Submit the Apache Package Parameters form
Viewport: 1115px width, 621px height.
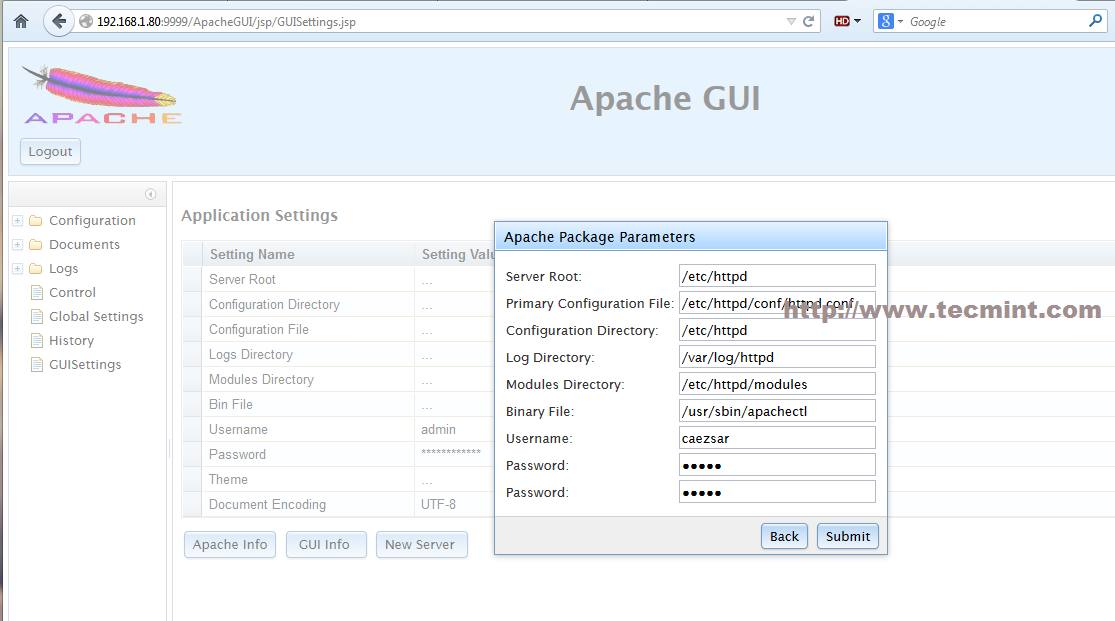pyautogui.click(x=847, y=536)
